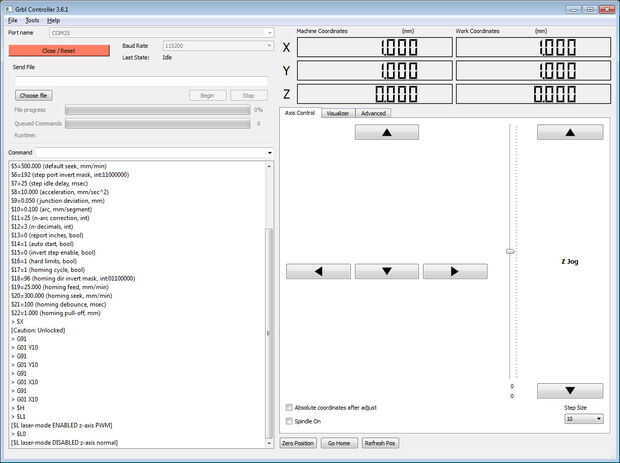The width and height of the screenshot is (620, 463).
Task: Select '$7=25 (step idle delay, msec)' line
Action: tap(49, 183)
